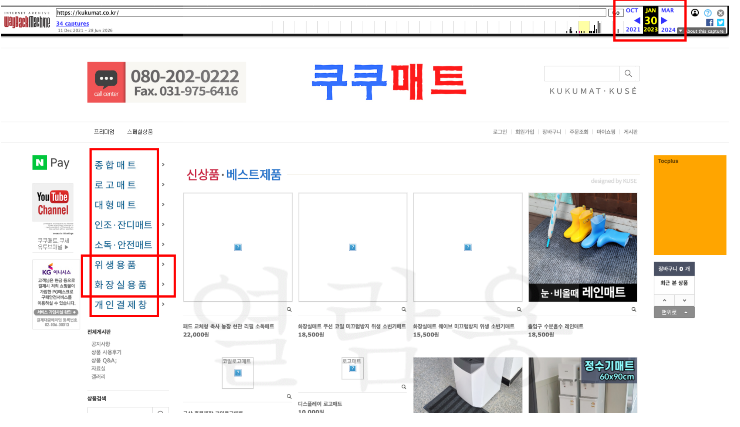740x427 pixels.
Task: Open the Wayback user account icon
Action: pos(695,13)
